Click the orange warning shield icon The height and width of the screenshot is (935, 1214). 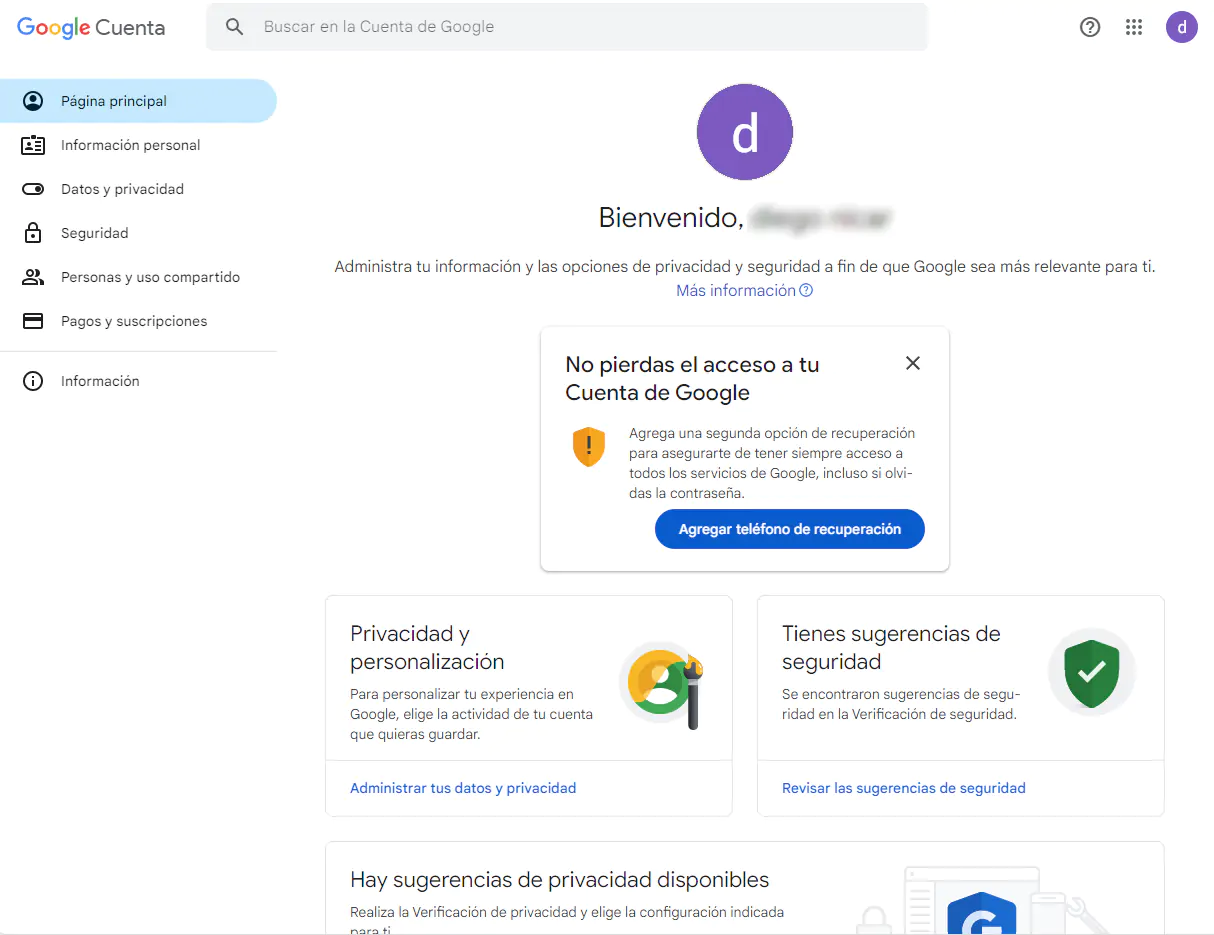point(589,446)
